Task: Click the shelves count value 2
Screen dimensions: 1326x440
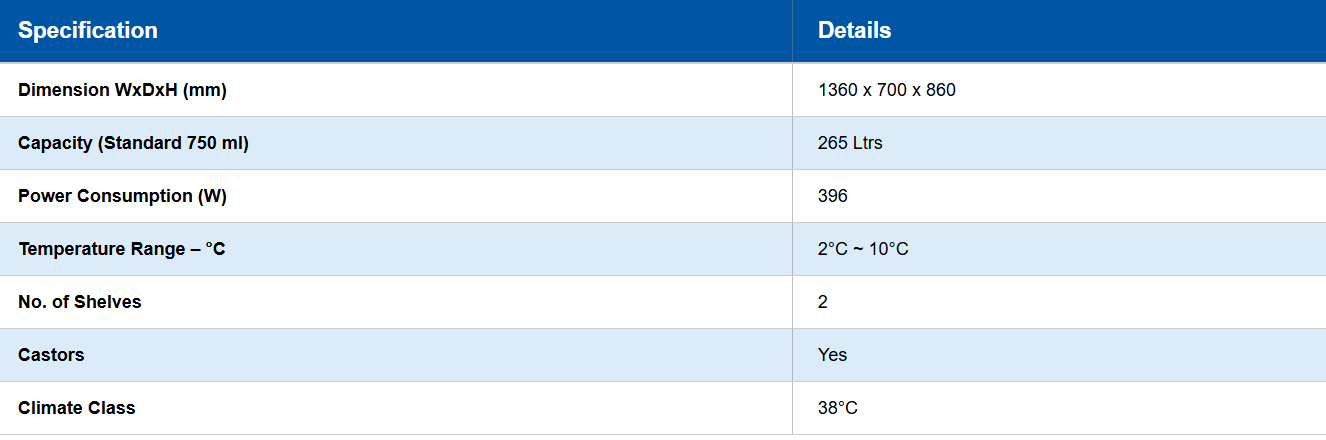Action: [823, 302]
